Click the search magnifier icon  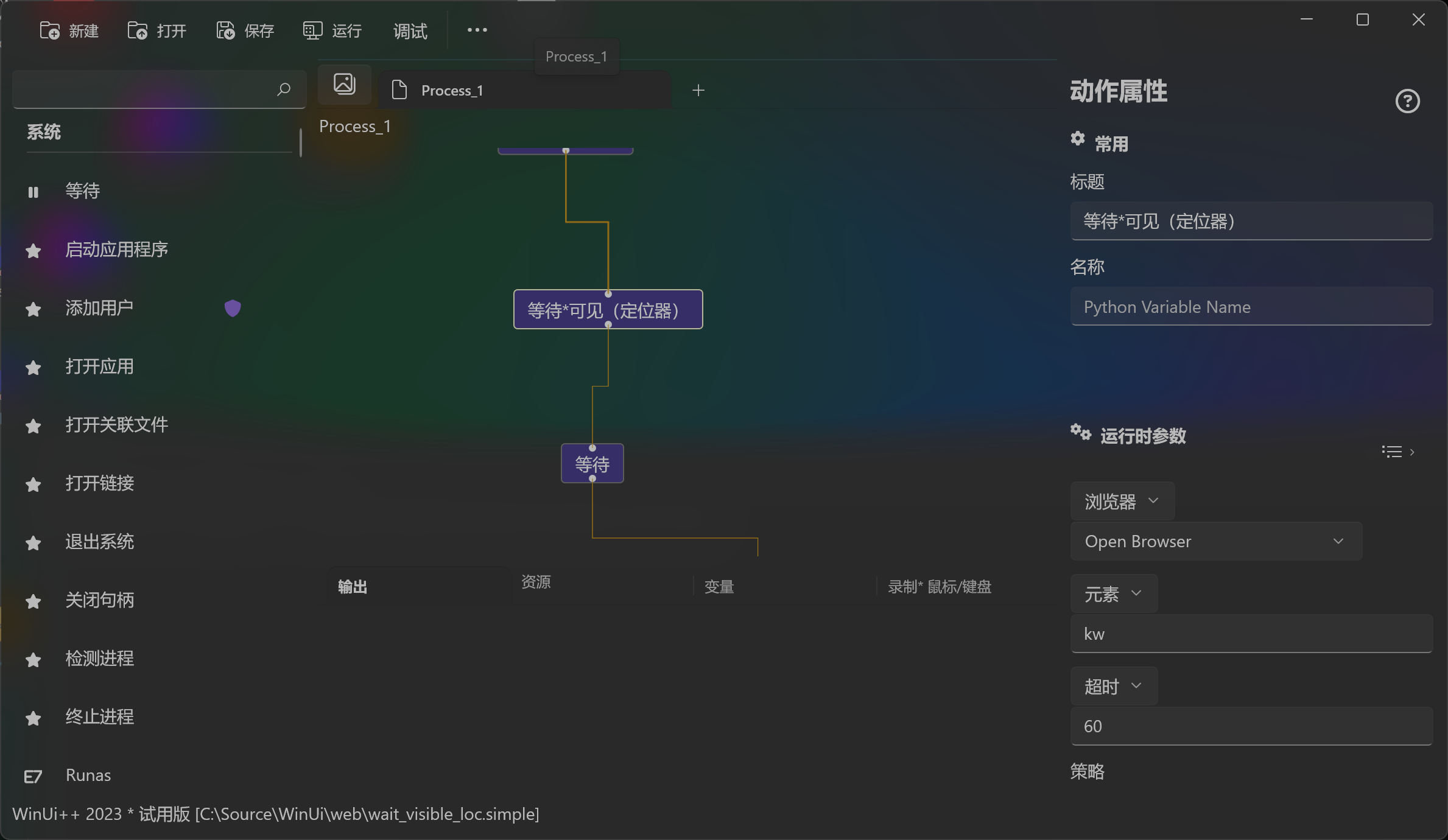coord(284,89)
